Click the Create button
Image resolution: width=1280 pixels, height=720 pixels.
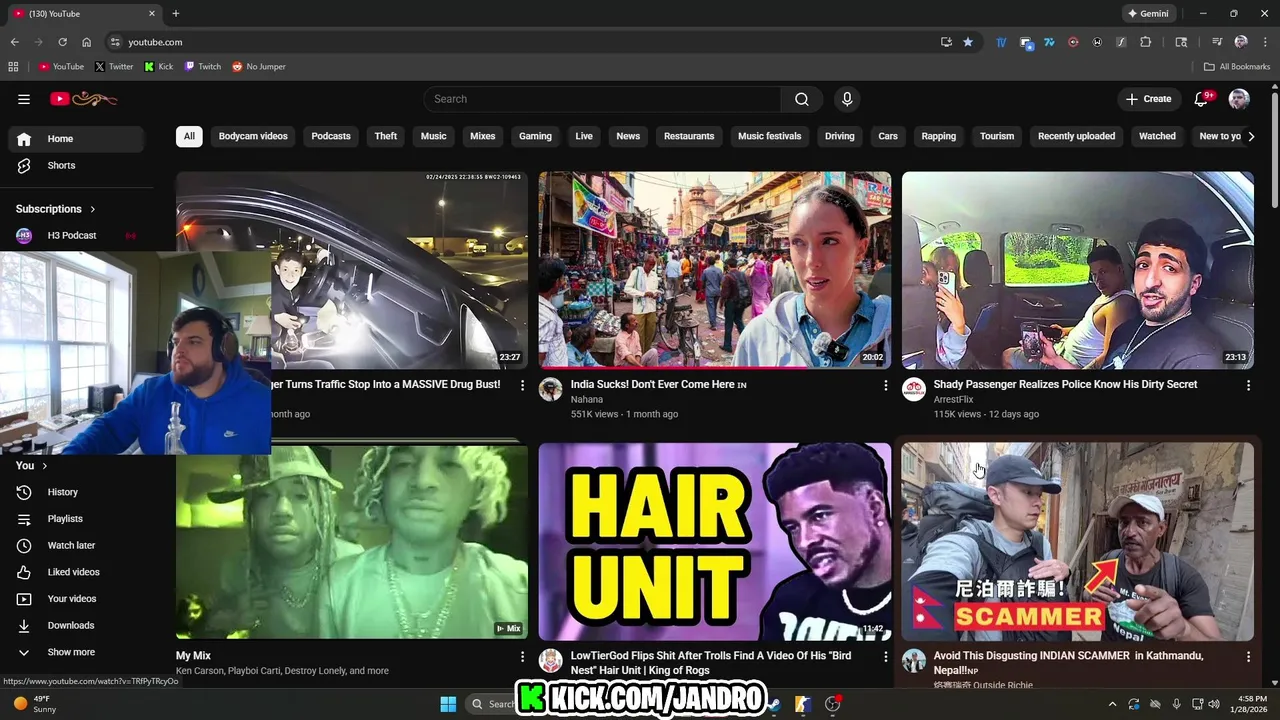click(1148, 99)
